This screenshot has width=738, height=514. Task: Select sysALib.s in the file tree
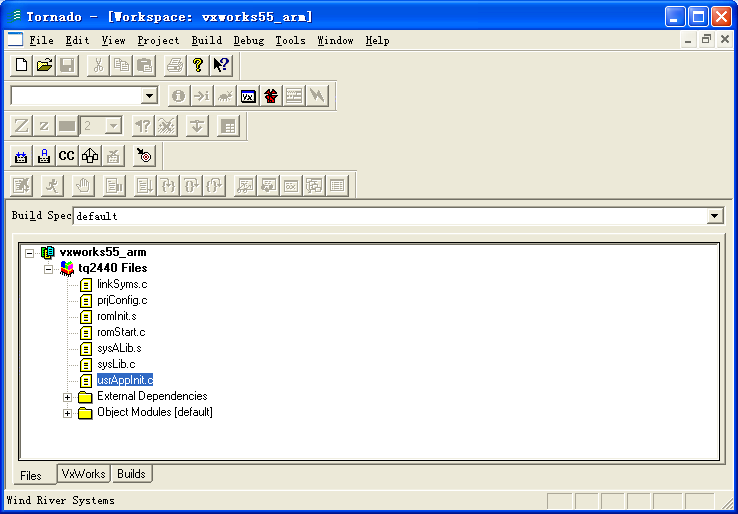tap(119, 348)
